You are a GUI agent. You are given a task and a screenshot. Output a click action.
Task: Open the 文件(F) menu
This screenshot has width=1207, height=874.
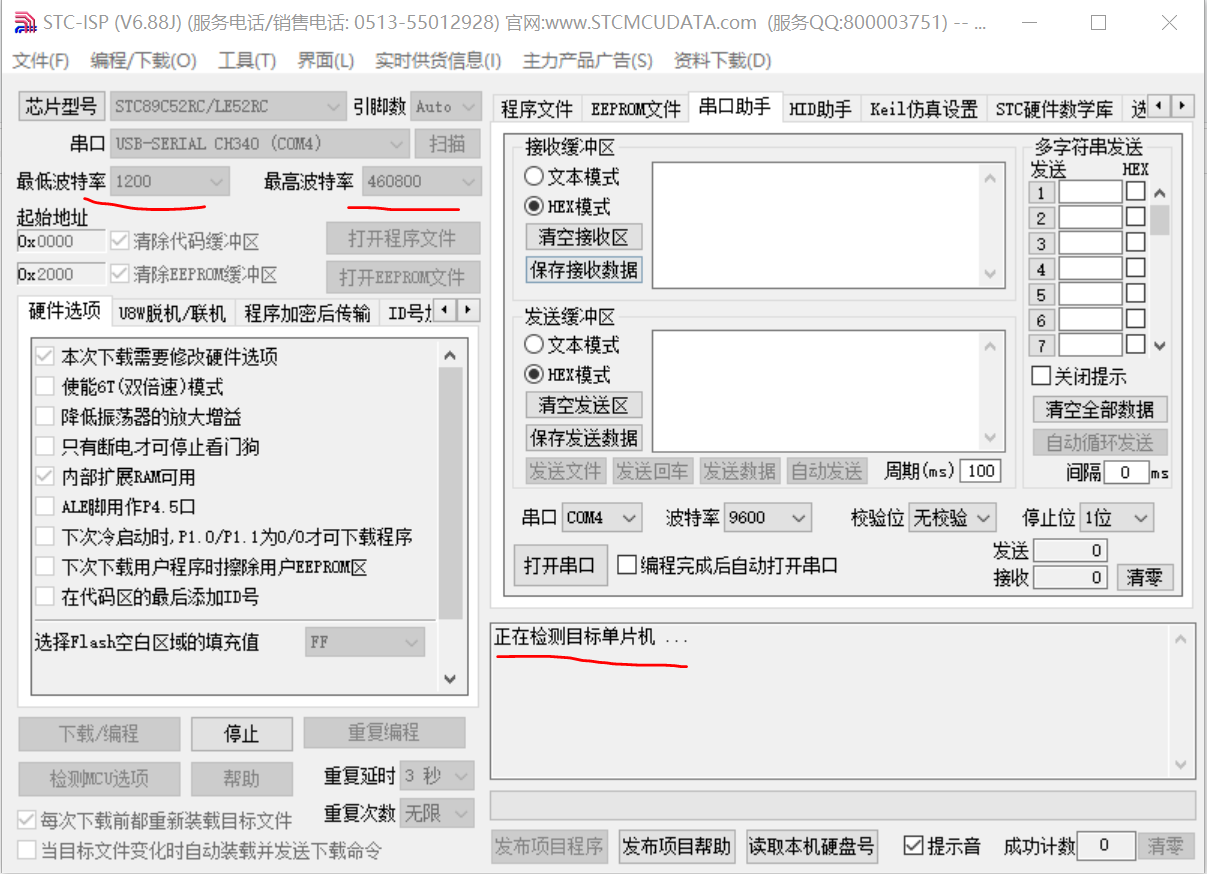click(41, 61)
